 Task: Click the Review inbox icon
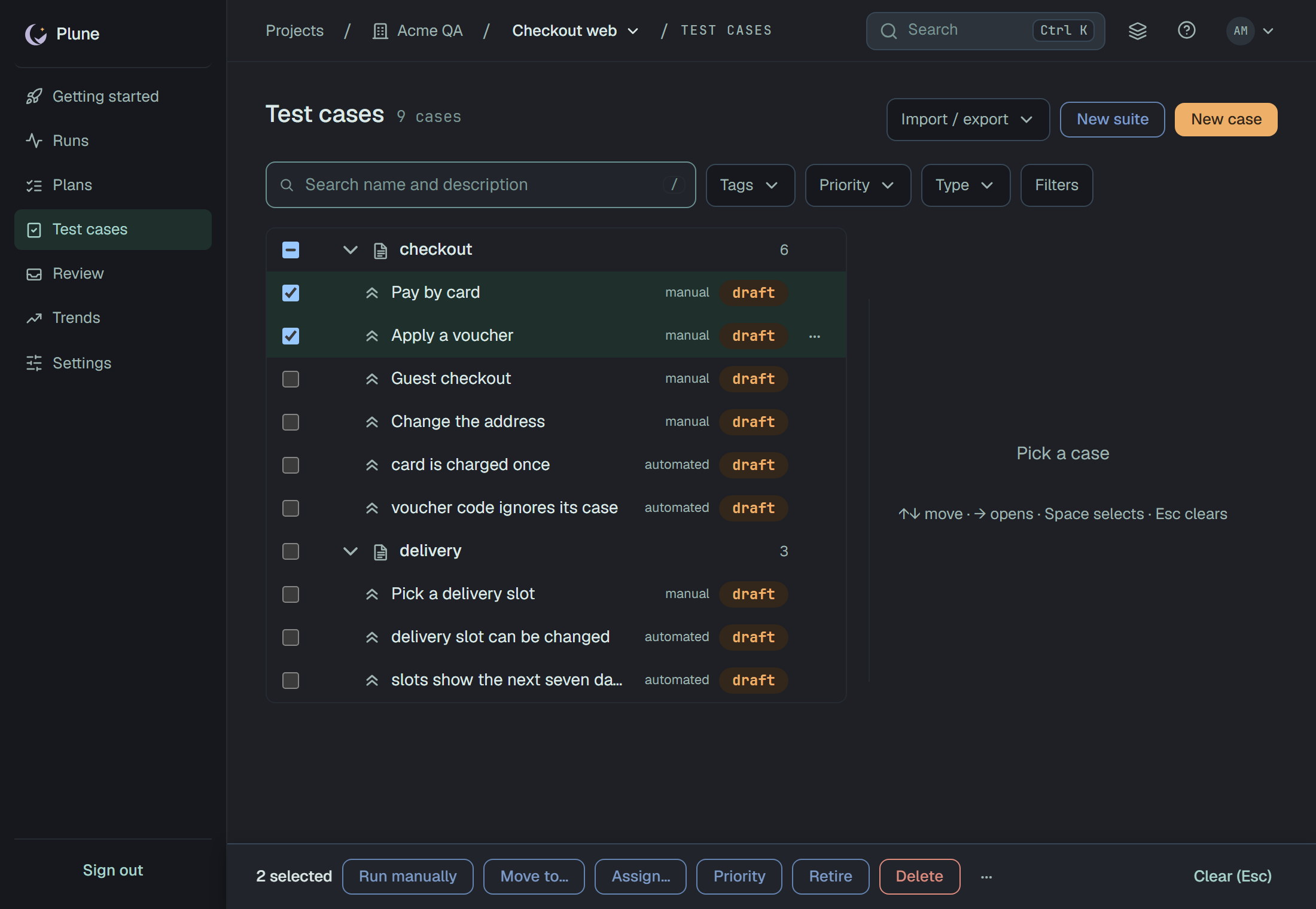coord(34,273)
